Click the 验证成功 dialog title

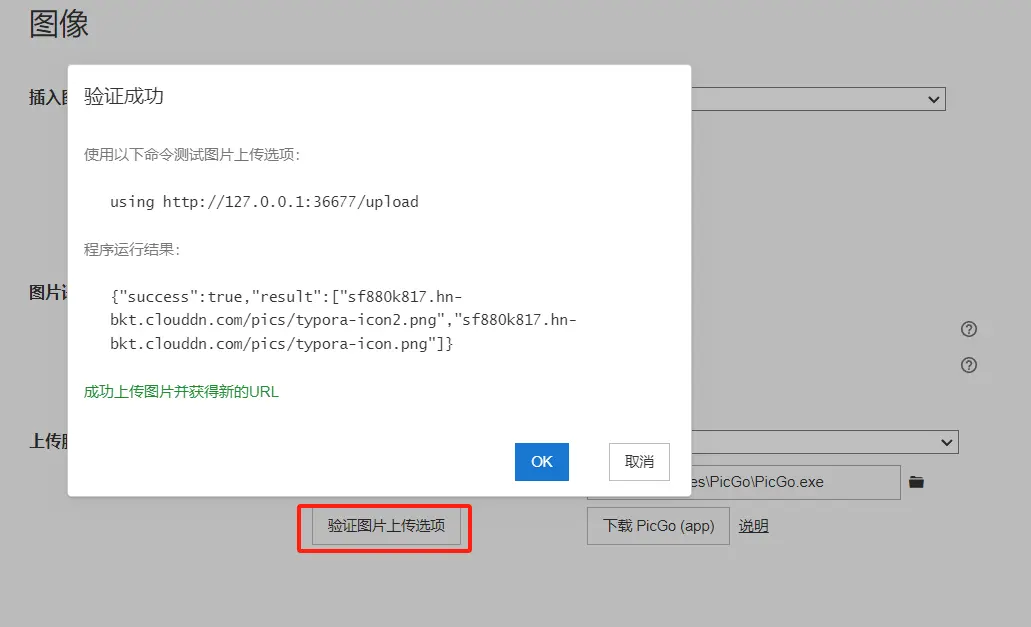[124, 96]
